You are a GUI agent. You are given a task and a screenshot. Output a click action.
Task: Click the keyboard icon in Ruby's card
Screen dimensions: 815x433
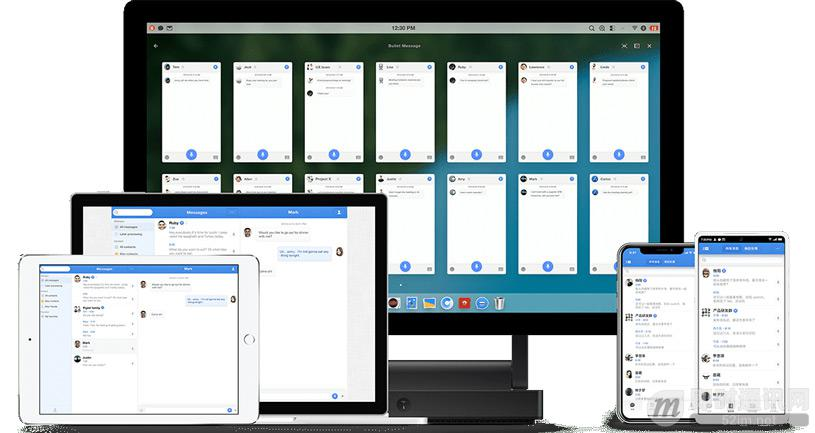[500, 157]
